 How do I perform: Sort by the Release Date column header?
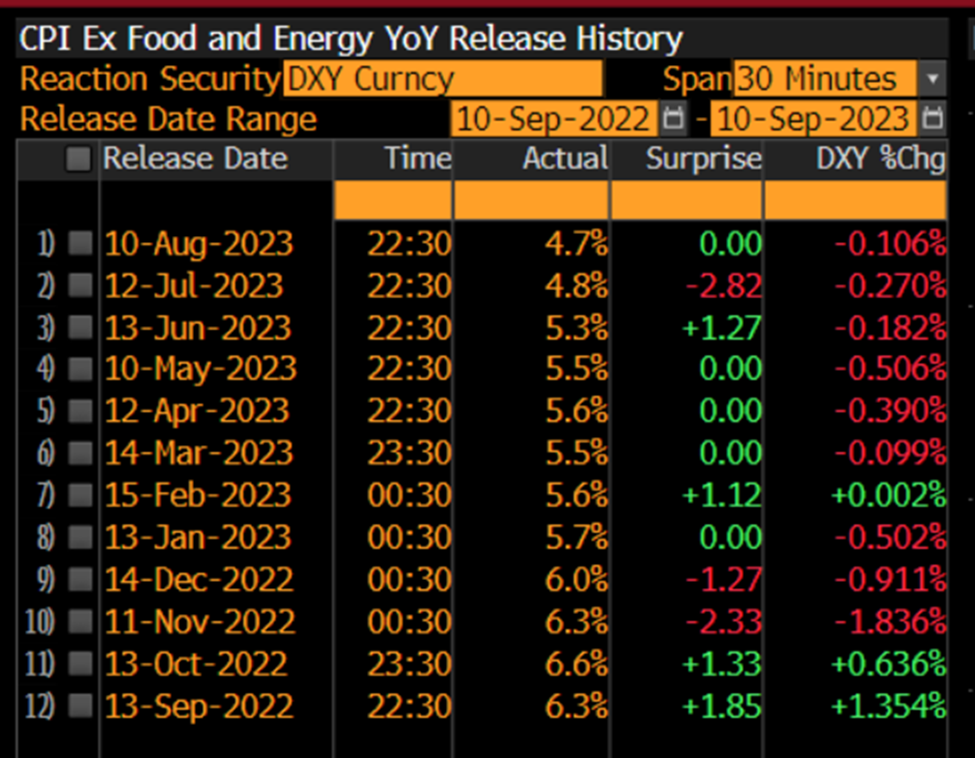tap(195, 159)
